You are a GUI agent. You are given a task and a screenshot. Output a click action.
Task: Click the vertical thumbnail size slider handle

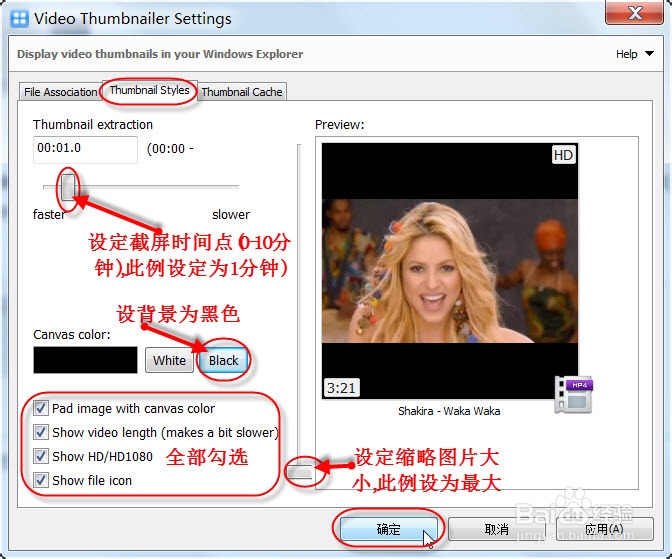click(299, 472)
